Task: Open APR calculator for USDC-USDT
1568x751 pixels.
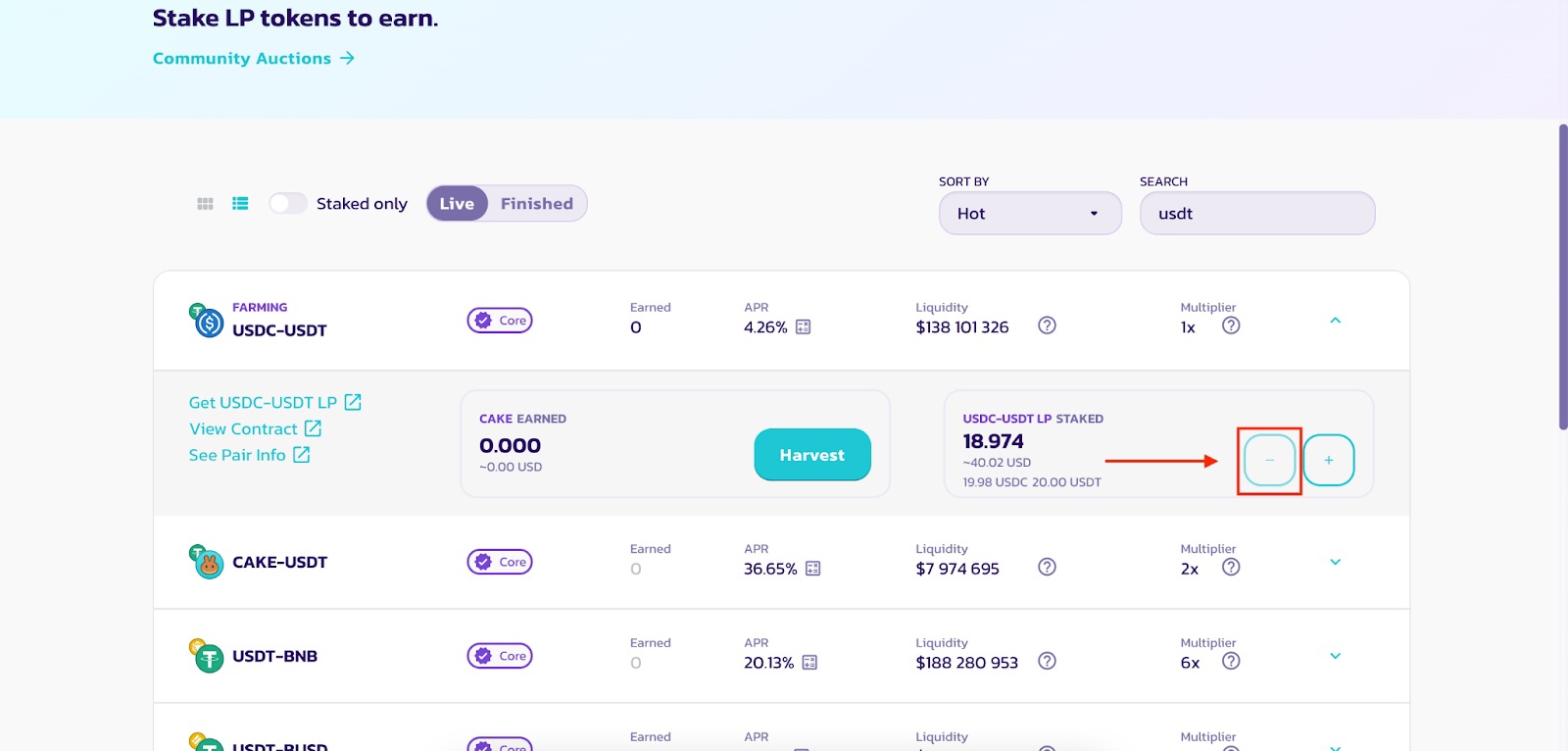Action: click(804, 326)
